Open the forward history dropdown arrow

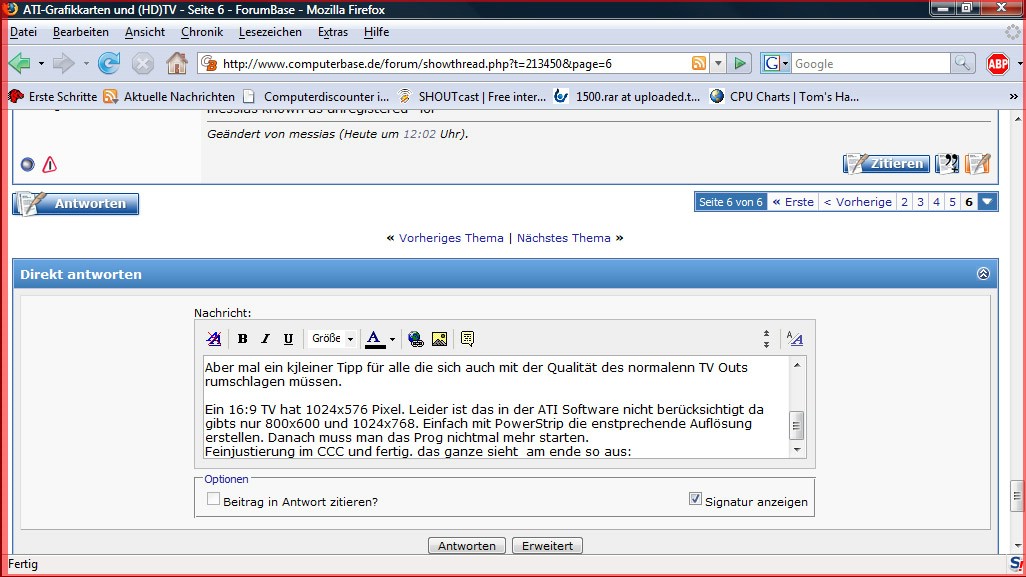tap(85, 63)
